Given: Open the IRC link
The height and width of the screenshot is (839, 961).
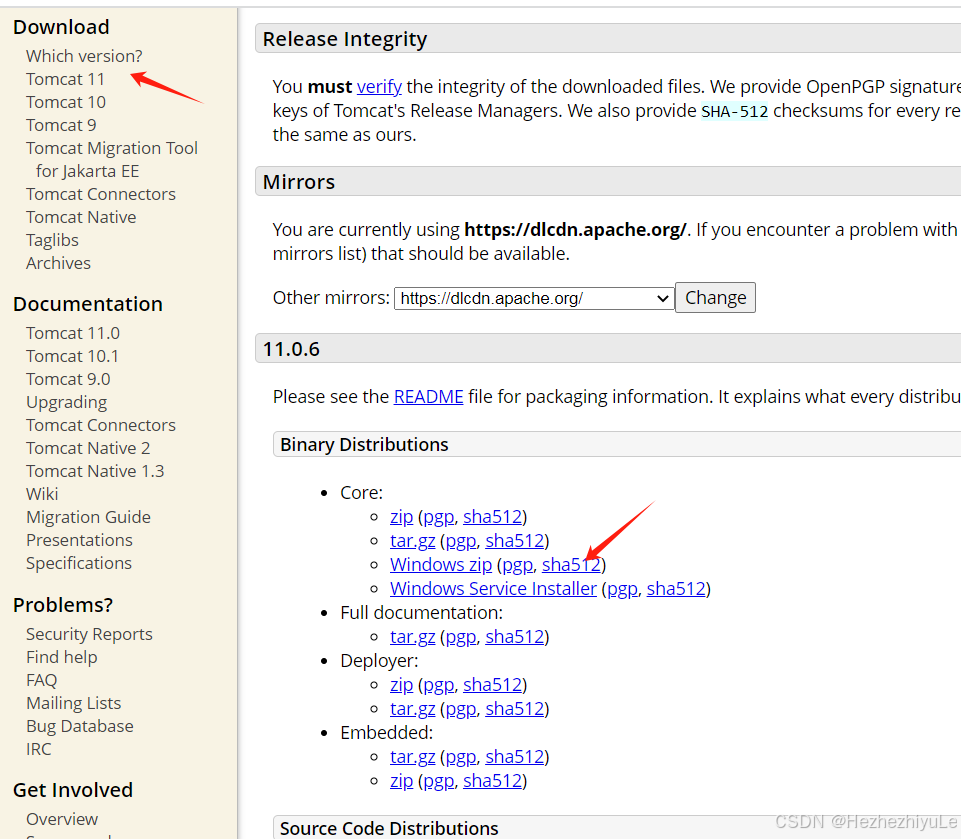Looking at the screenshot, I should point(38,749).
